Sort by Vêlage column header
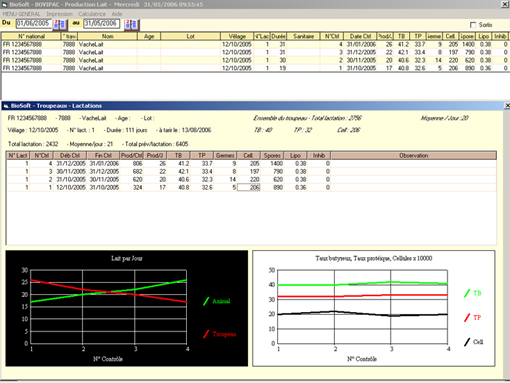This screenshot has height=383, width=510. pyautogui.click(x=237, y=36)
